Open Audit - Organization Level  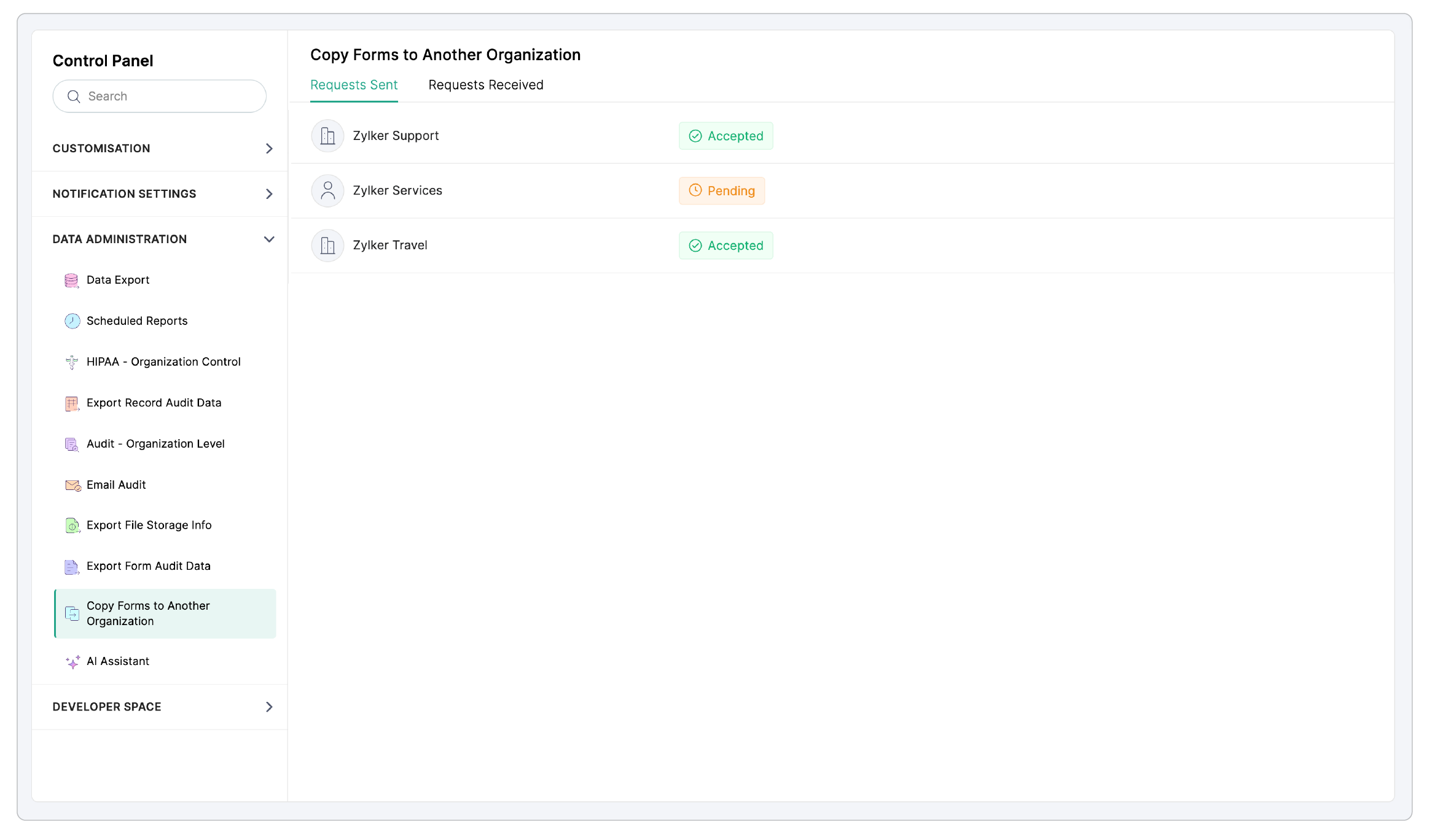155,444
